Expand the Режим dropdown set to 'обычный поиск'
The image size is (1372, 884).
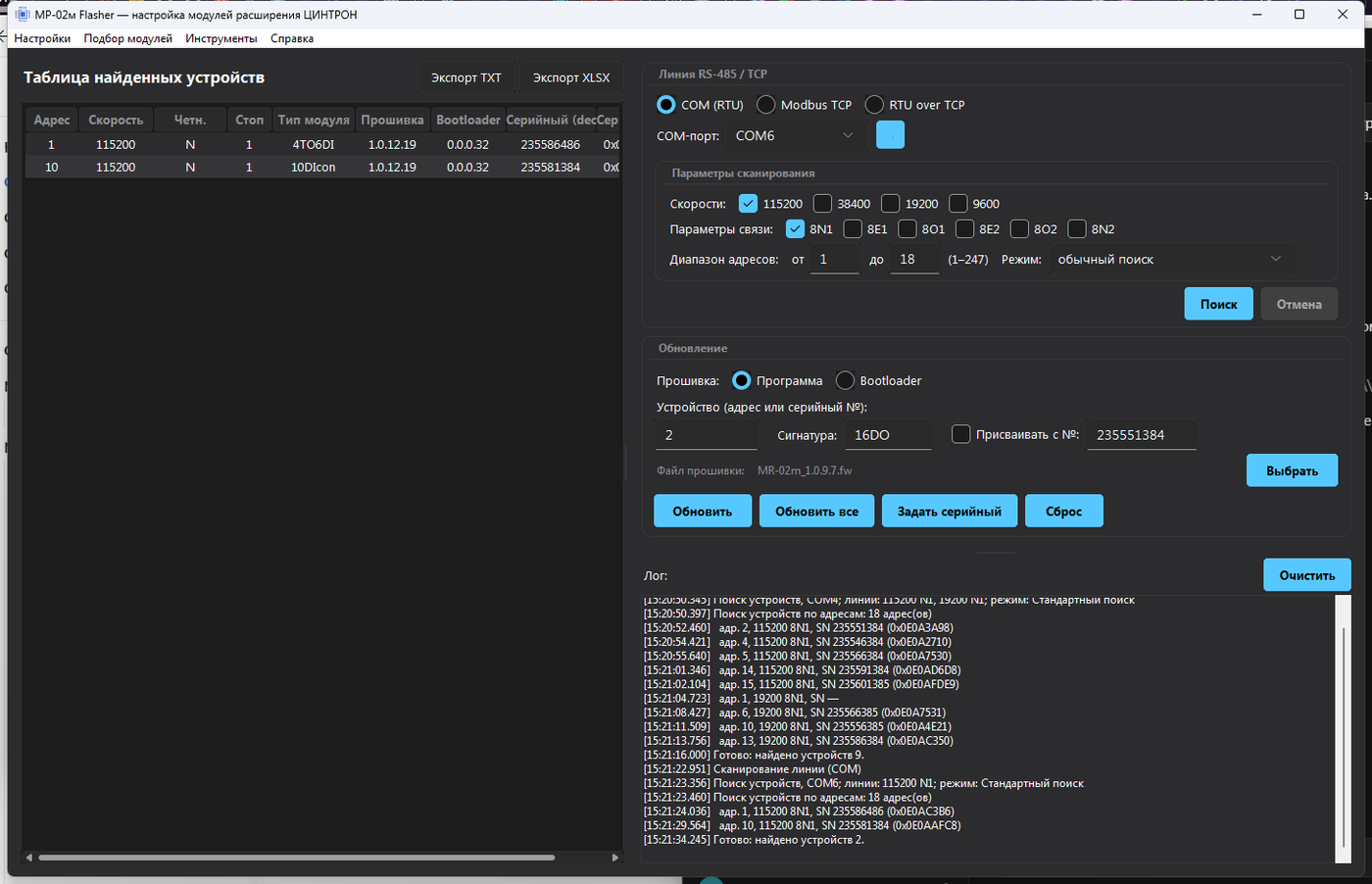click(x=1170, y=260)
